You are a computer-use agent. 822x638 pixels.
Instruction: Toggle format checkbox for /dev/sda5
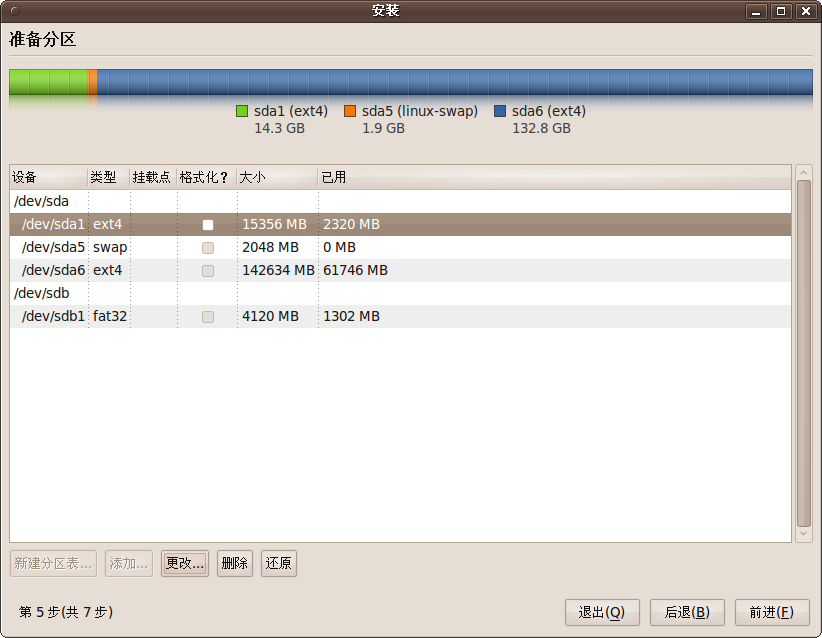point(208,248)
